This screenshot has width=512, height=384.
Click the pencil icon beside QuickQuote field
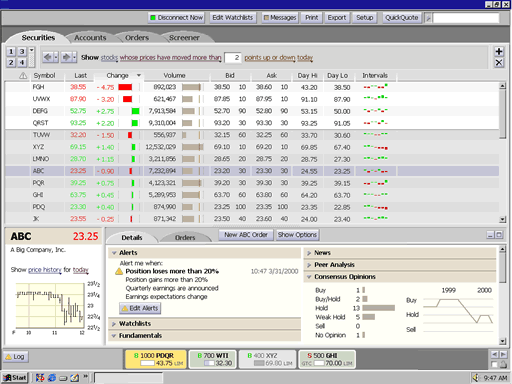coord(428,18)
